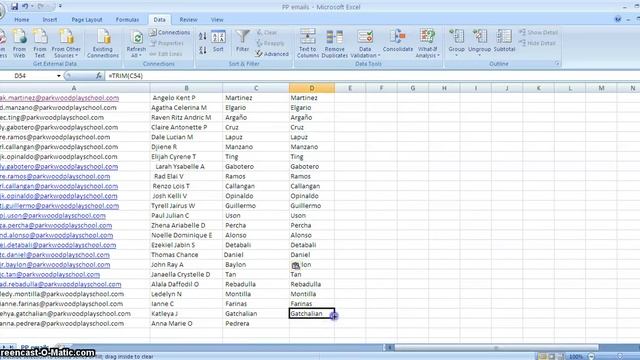Open the re.ramos underlined email link
This screenshot has height=360, width=640.
click(55, 176)
